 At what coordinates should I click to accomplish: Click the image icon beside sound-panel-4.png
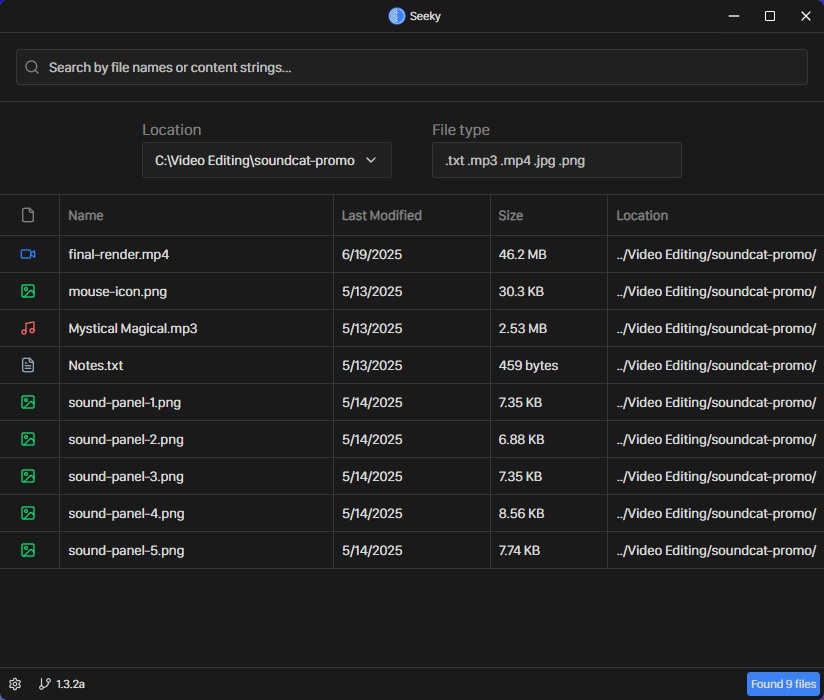tap(28, 513)
